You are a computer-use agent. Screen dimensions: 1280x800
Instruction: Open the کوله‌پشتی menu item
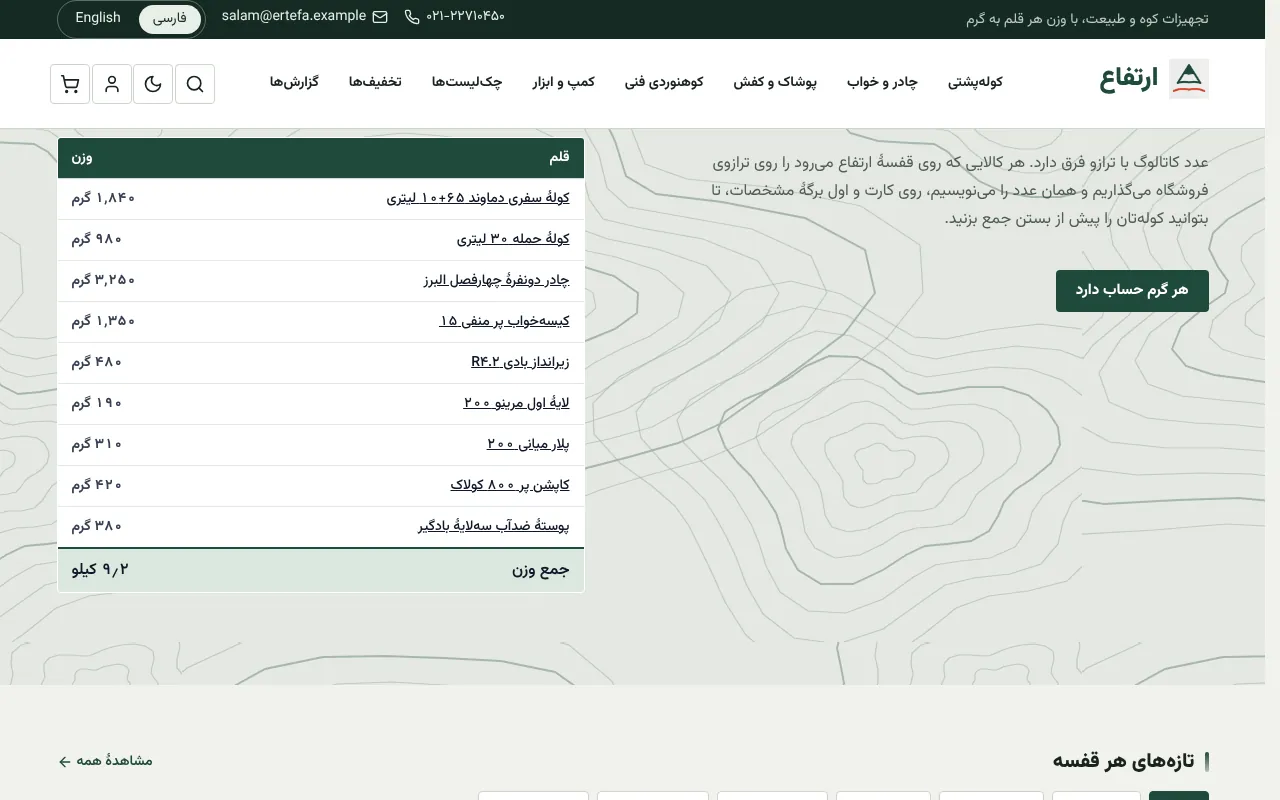(975, 82)
